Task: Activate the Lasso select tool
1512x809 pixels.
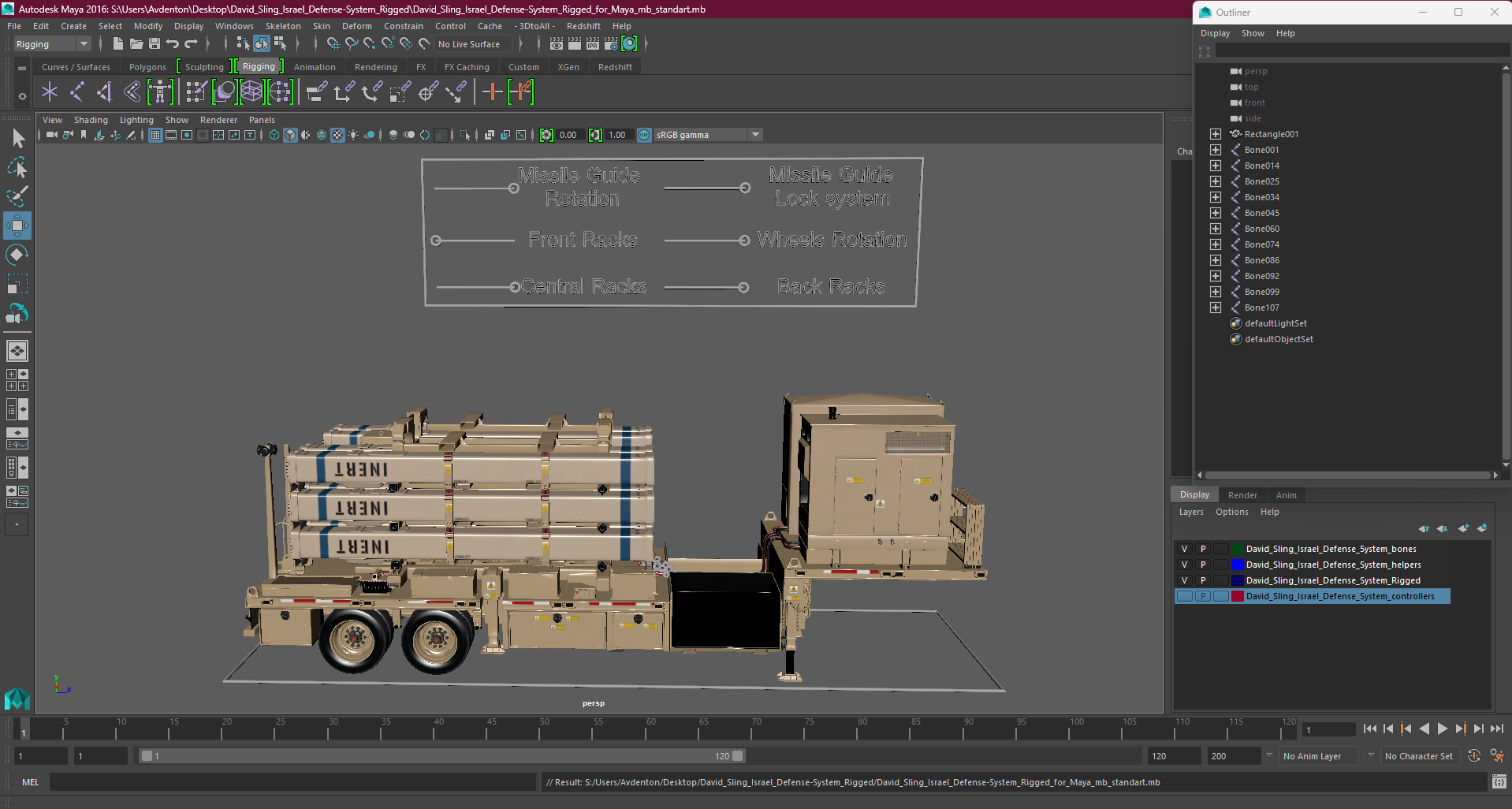Action: (x=17, y=167)
